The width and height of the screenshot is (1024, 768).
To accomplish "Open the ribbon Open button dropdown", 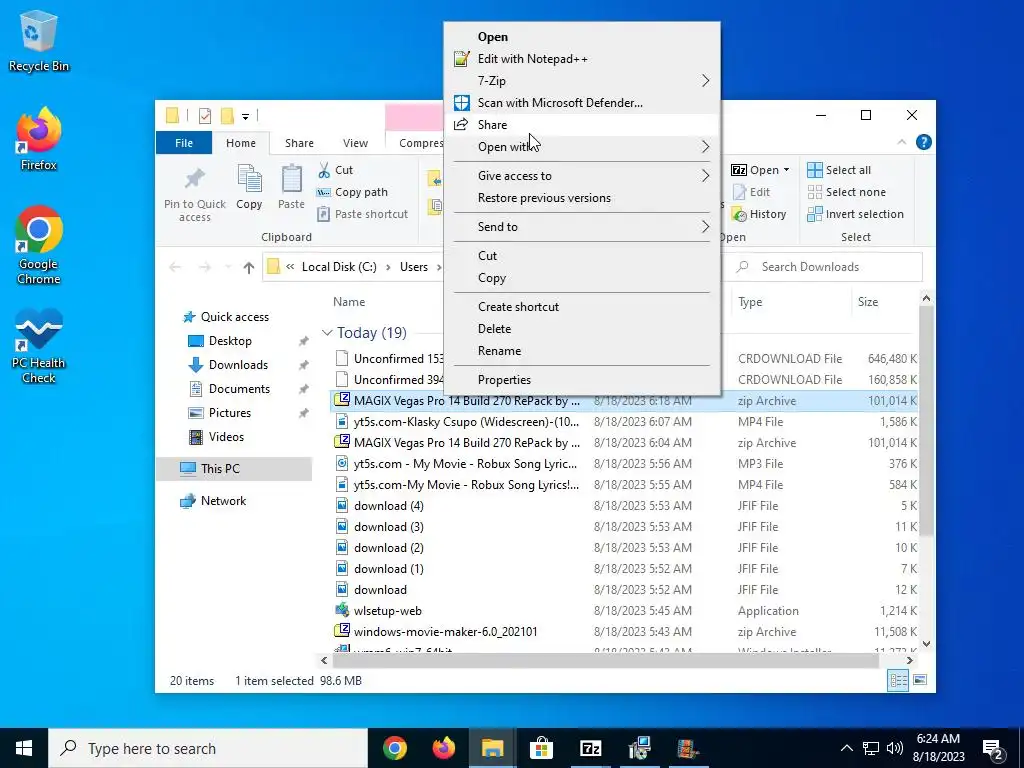I will pos(786,170).
